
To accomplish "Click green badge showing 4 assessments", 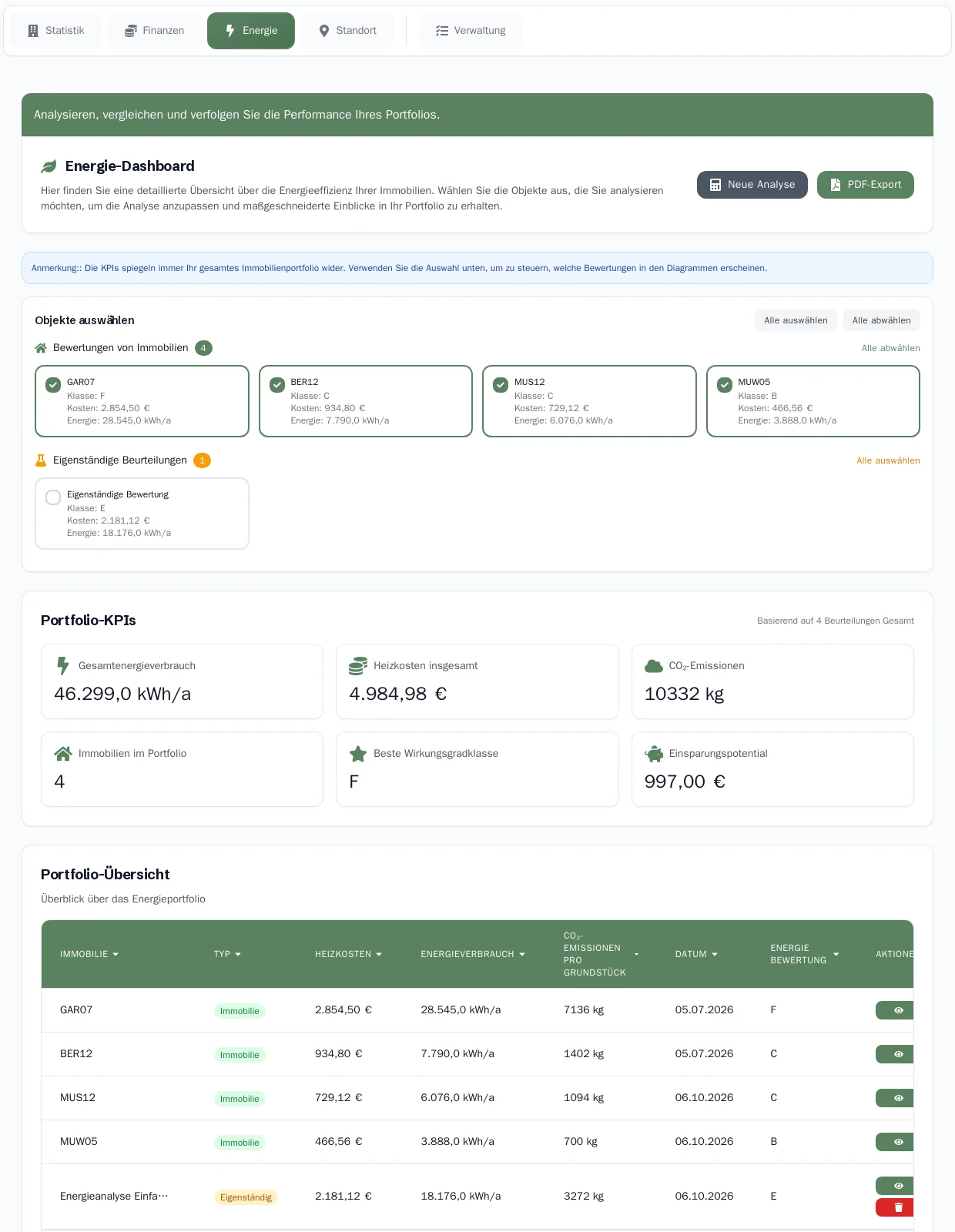I will point(203,348).
